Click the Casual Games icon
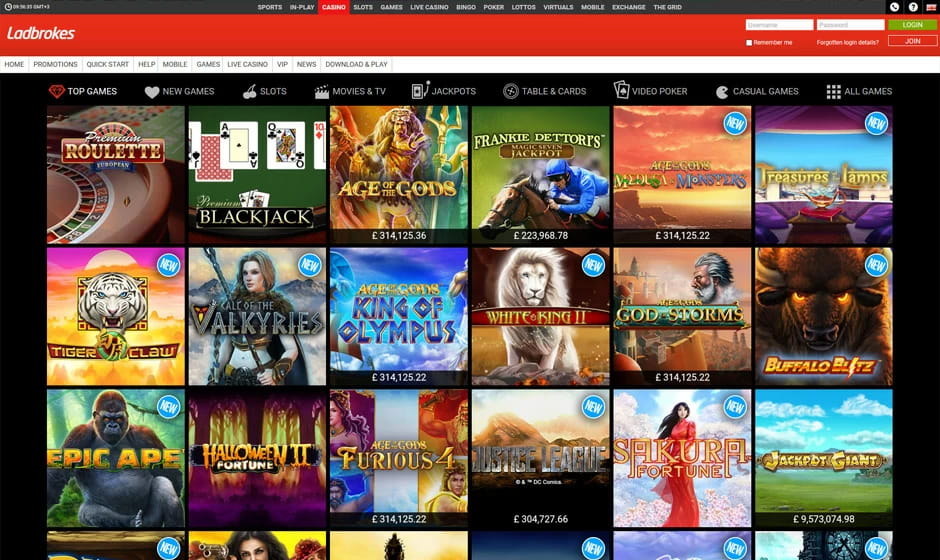The height and width of the screenshot is (560, 940). point(722,92)
